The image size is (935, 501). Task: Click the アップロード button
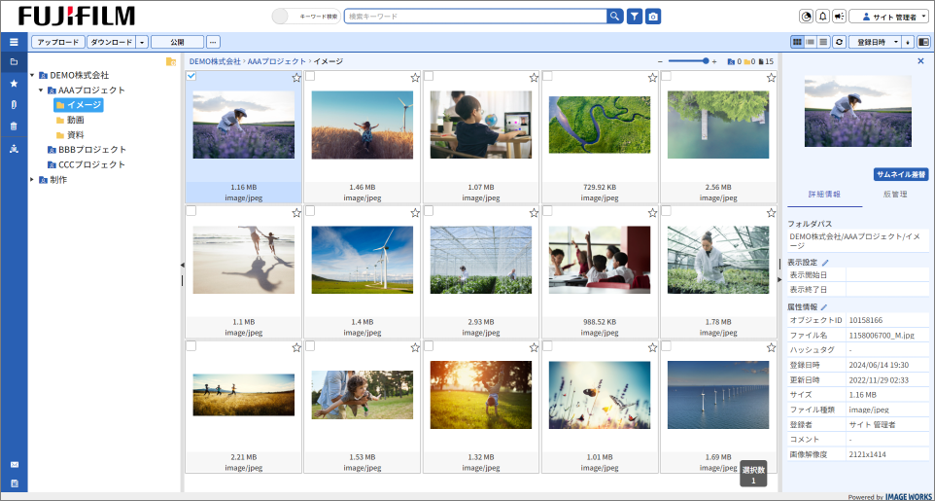58,42
